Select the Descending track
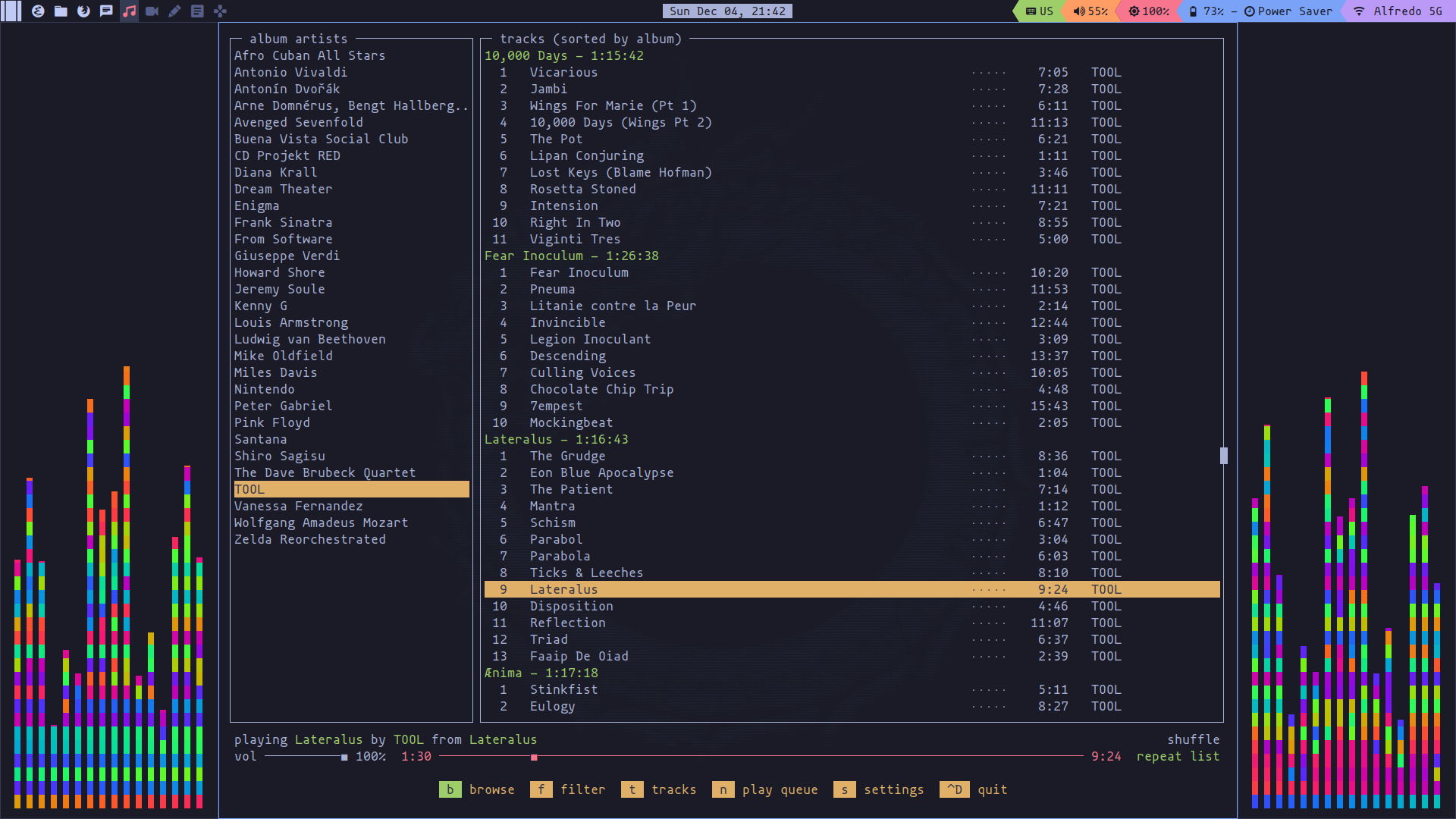 pos(852,356)
